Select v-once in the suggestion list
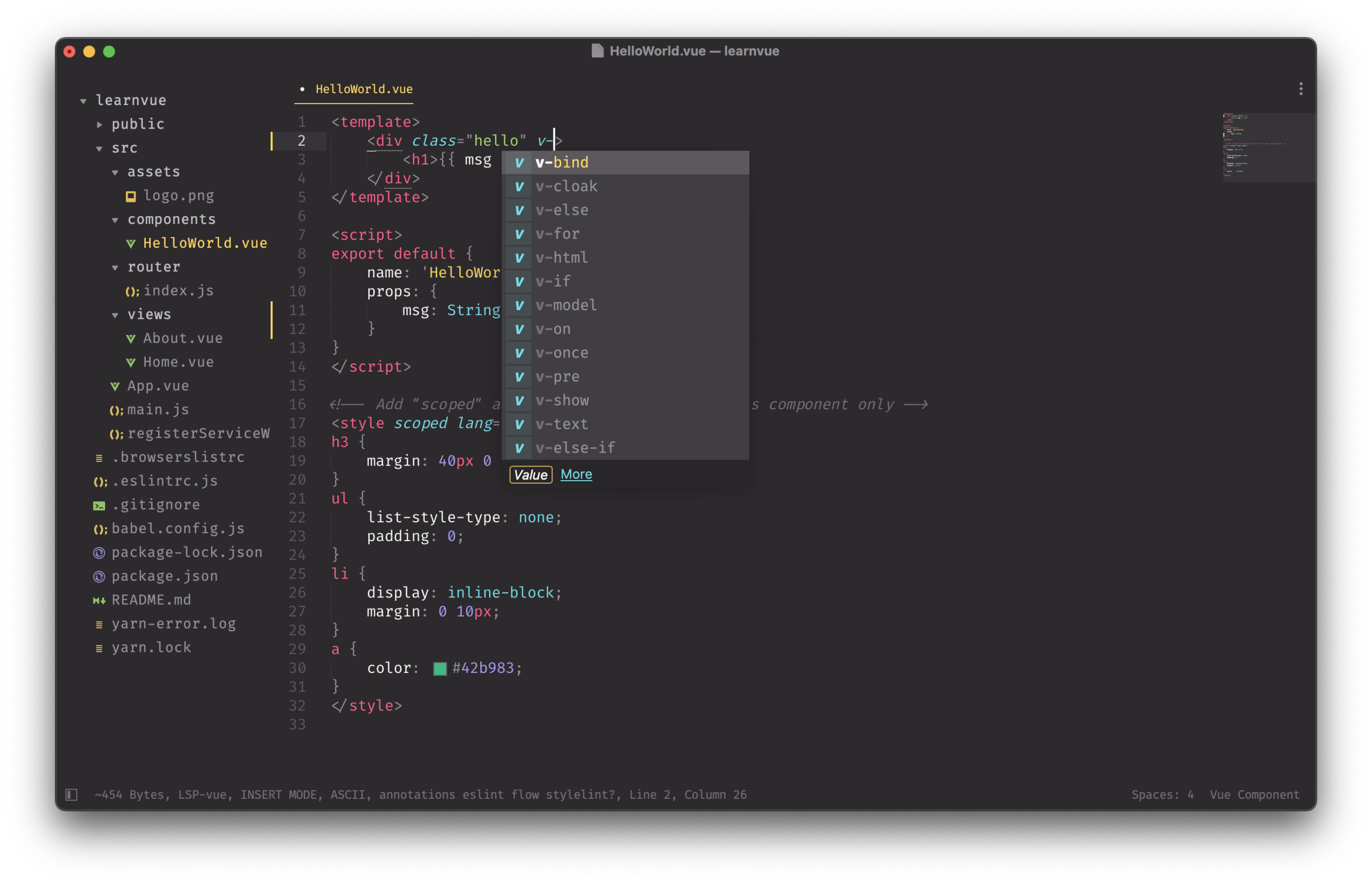This screenshot has width=1372, height=884. click(x=626, y=353)
